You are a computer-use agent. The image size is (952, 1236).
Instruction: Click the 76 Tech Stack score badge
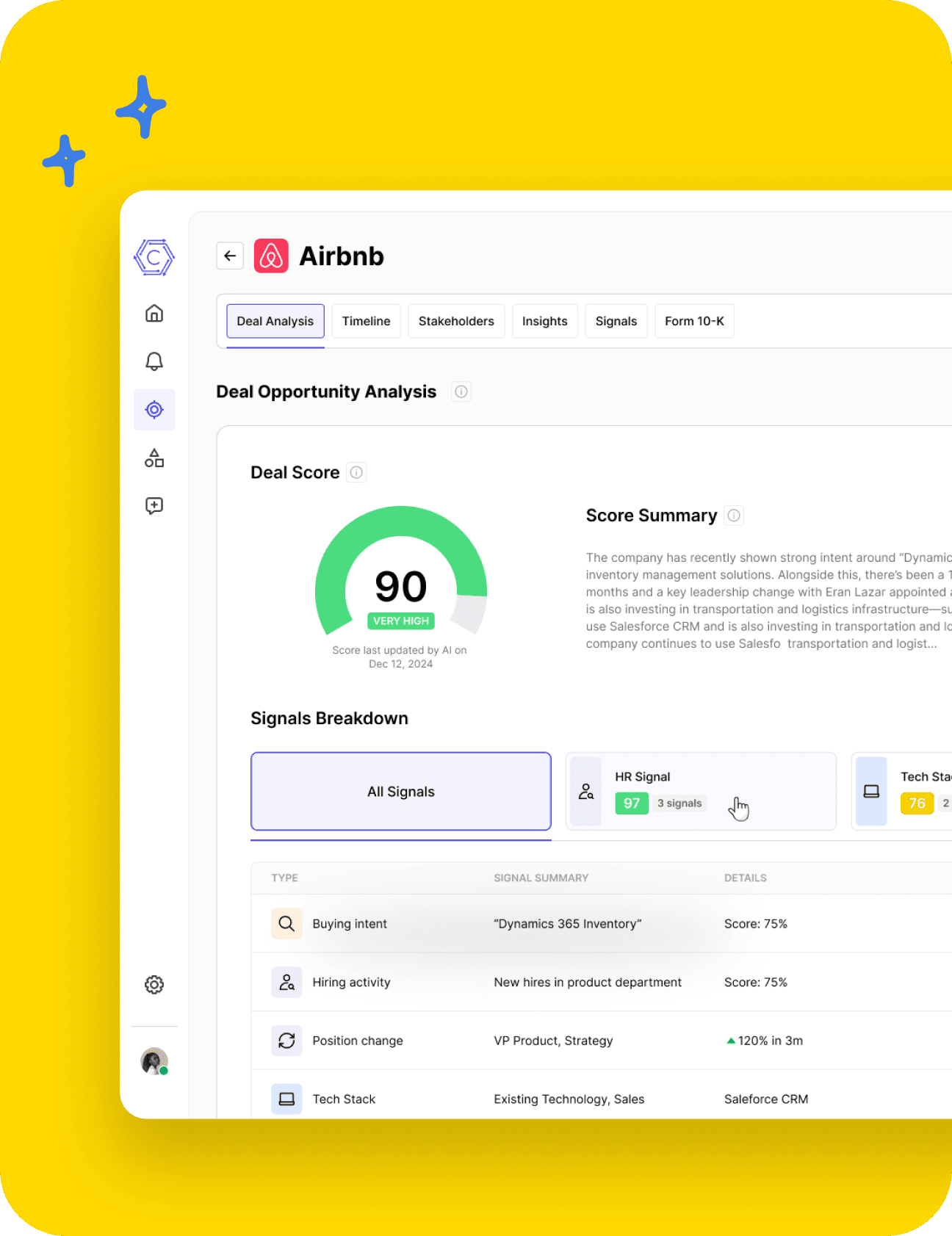917,803
